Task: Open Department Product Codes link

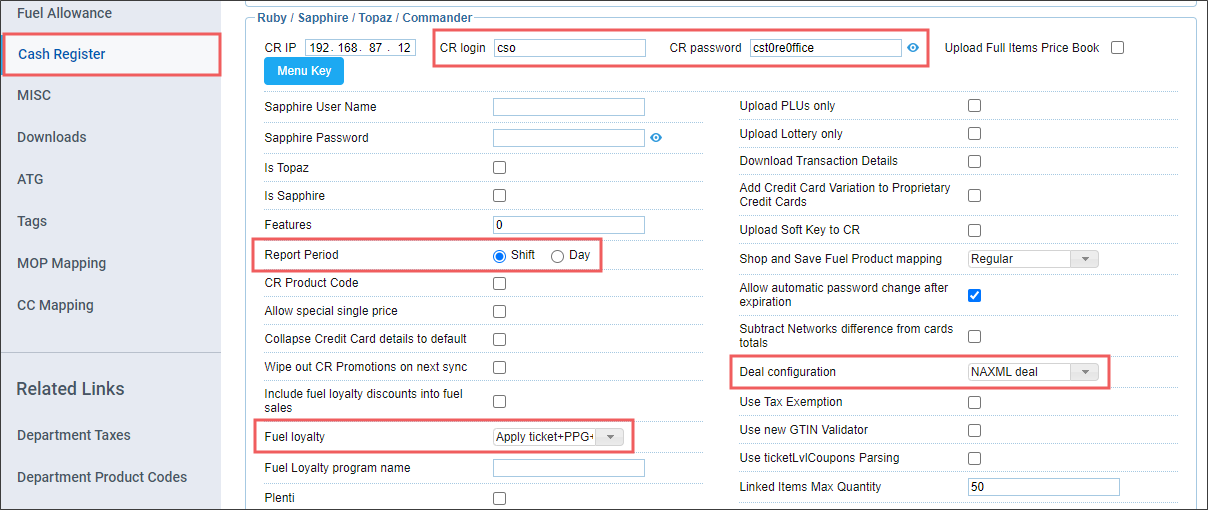Action: coord(102,477)
